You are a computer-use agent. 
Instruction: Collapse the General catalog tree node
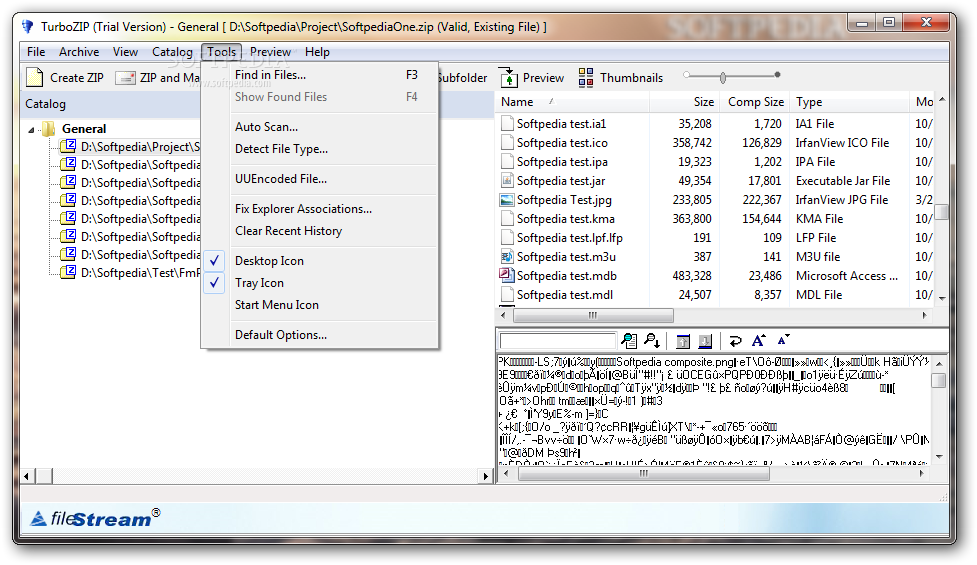click(31, 130)
